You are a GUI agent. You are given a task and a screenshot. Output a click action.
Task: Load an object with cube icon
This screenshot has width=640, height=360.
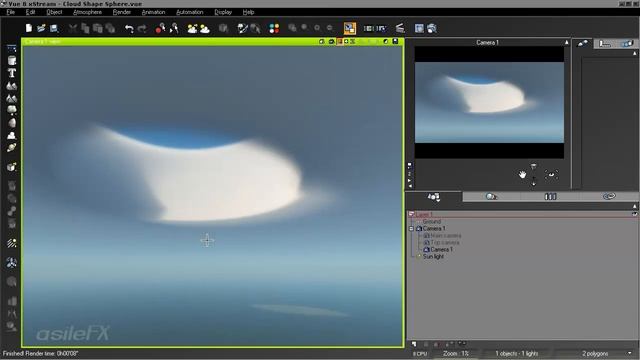[x=11, y=167]
